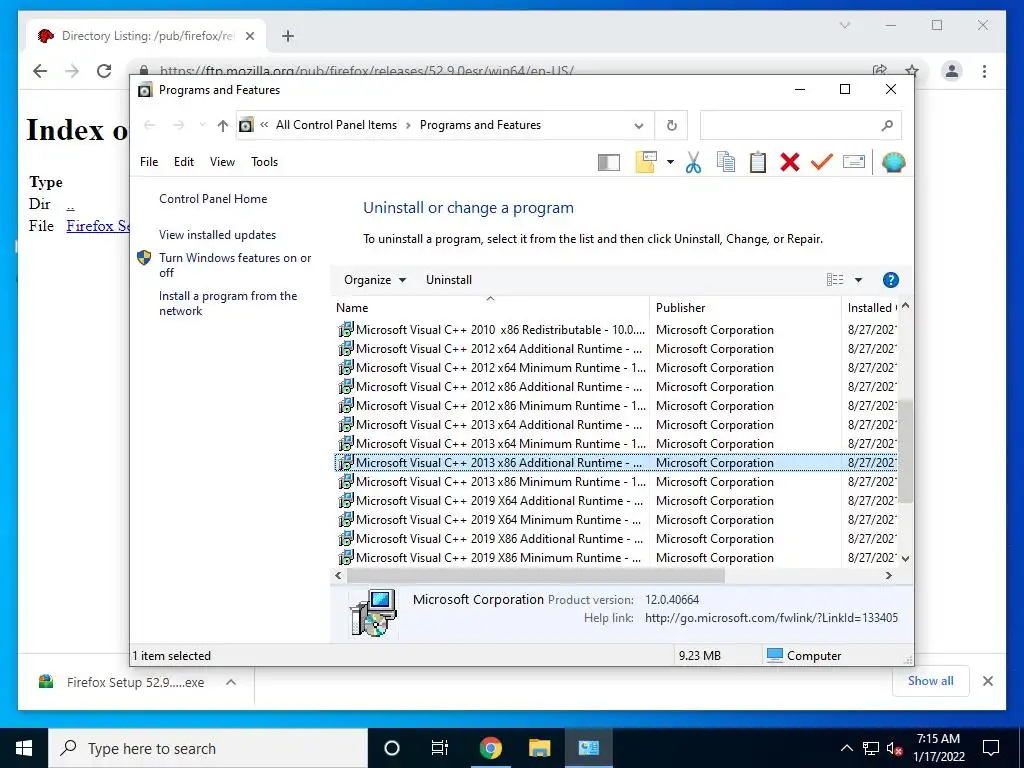
Task: Select Visual C++ 2012 x86 Minimum Runtime
Action: pos(616,406)
